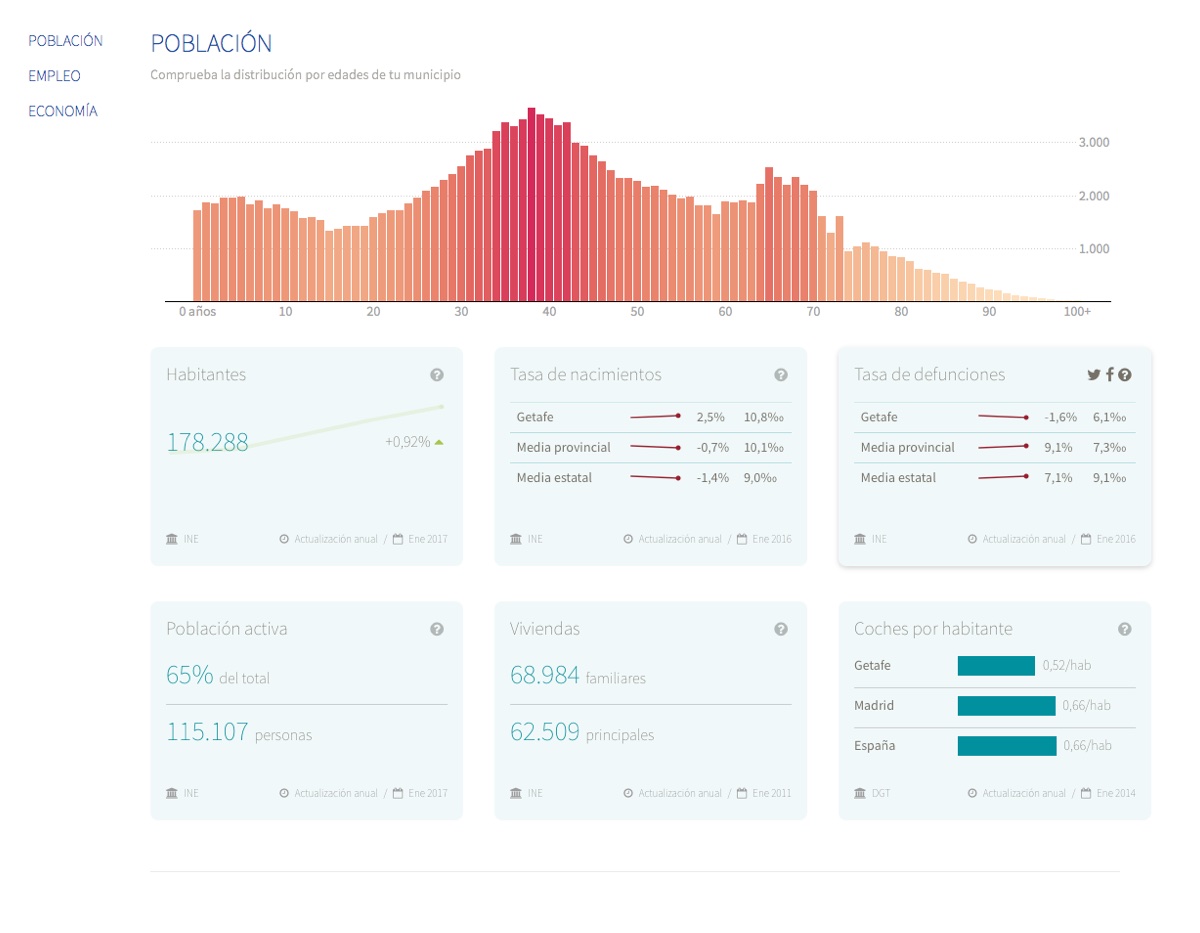The height and width of the screenshot is (933, 1200).
Task: Open help icon on Tasa de nacimientos
Action: click(781, 375)
